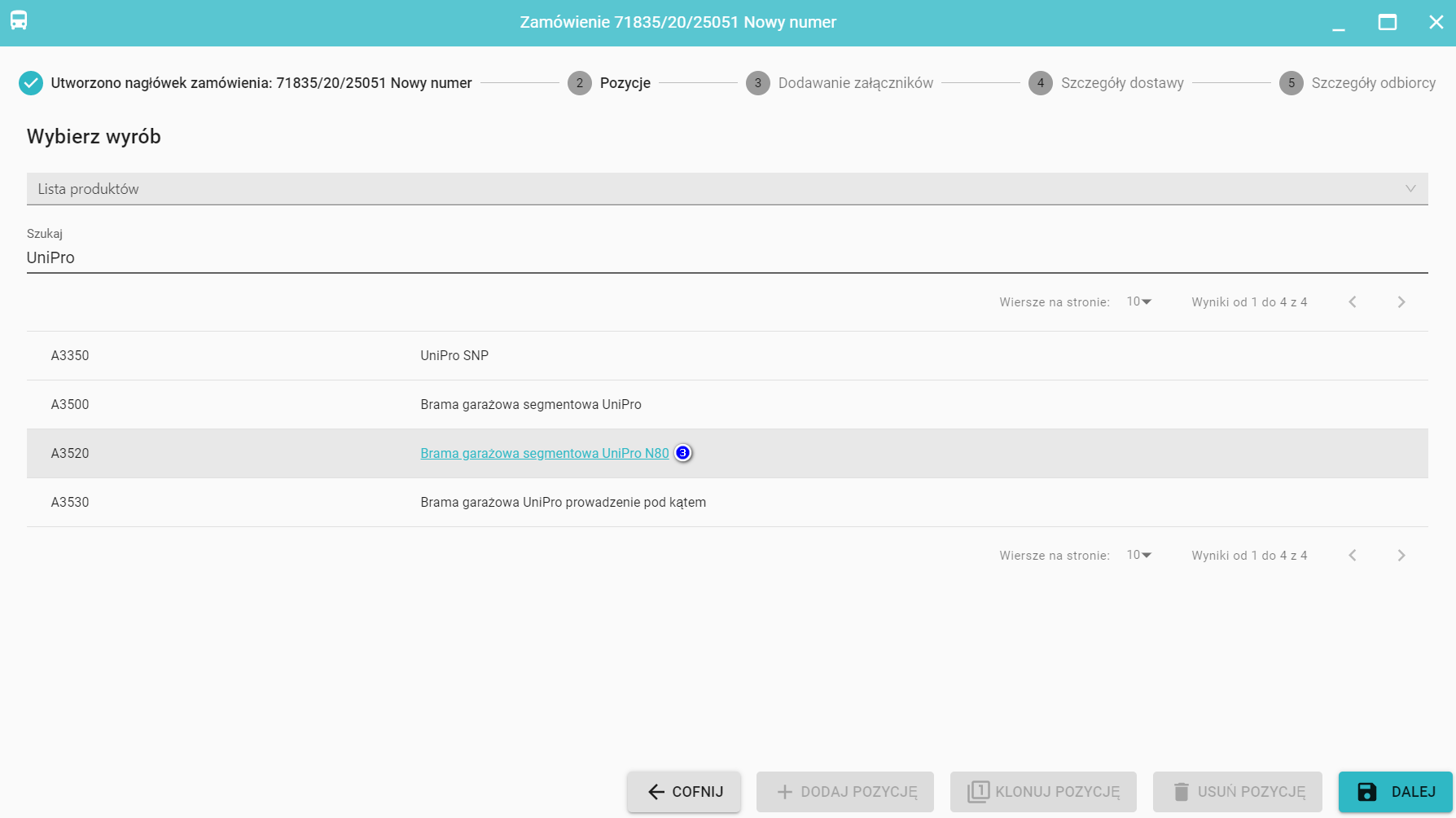
Task: Click the step 4 circle for delivery details
Action: (x=1040, y=83)
